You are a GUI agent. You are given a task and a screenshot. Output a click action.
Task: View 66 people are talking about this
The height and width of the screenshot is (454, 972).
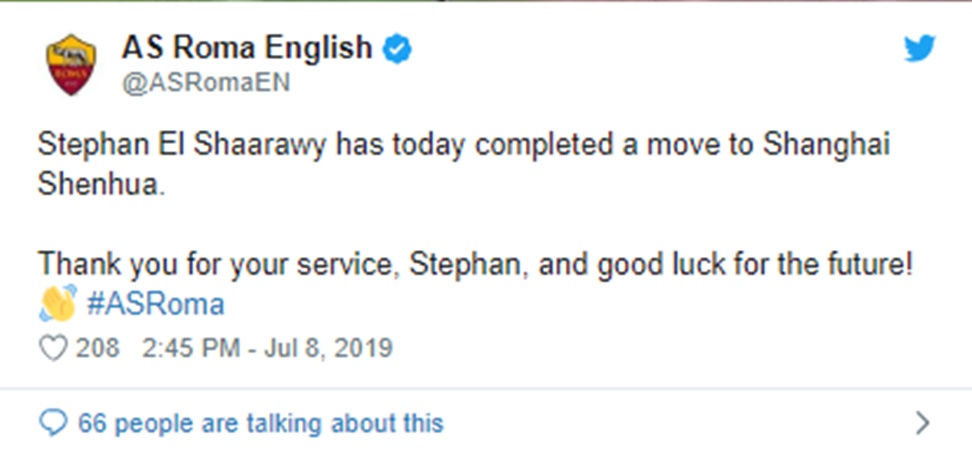tap(260, 423)
